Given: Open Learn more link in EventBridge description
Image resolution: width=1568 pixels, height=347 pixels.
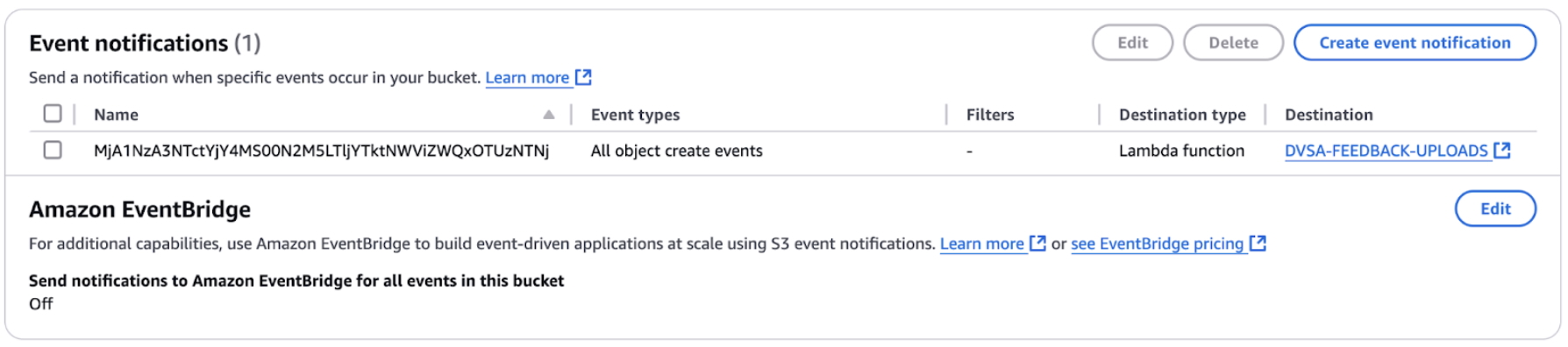Looking at the screenshot, I should pyautogui.click(x=981, y=244).
